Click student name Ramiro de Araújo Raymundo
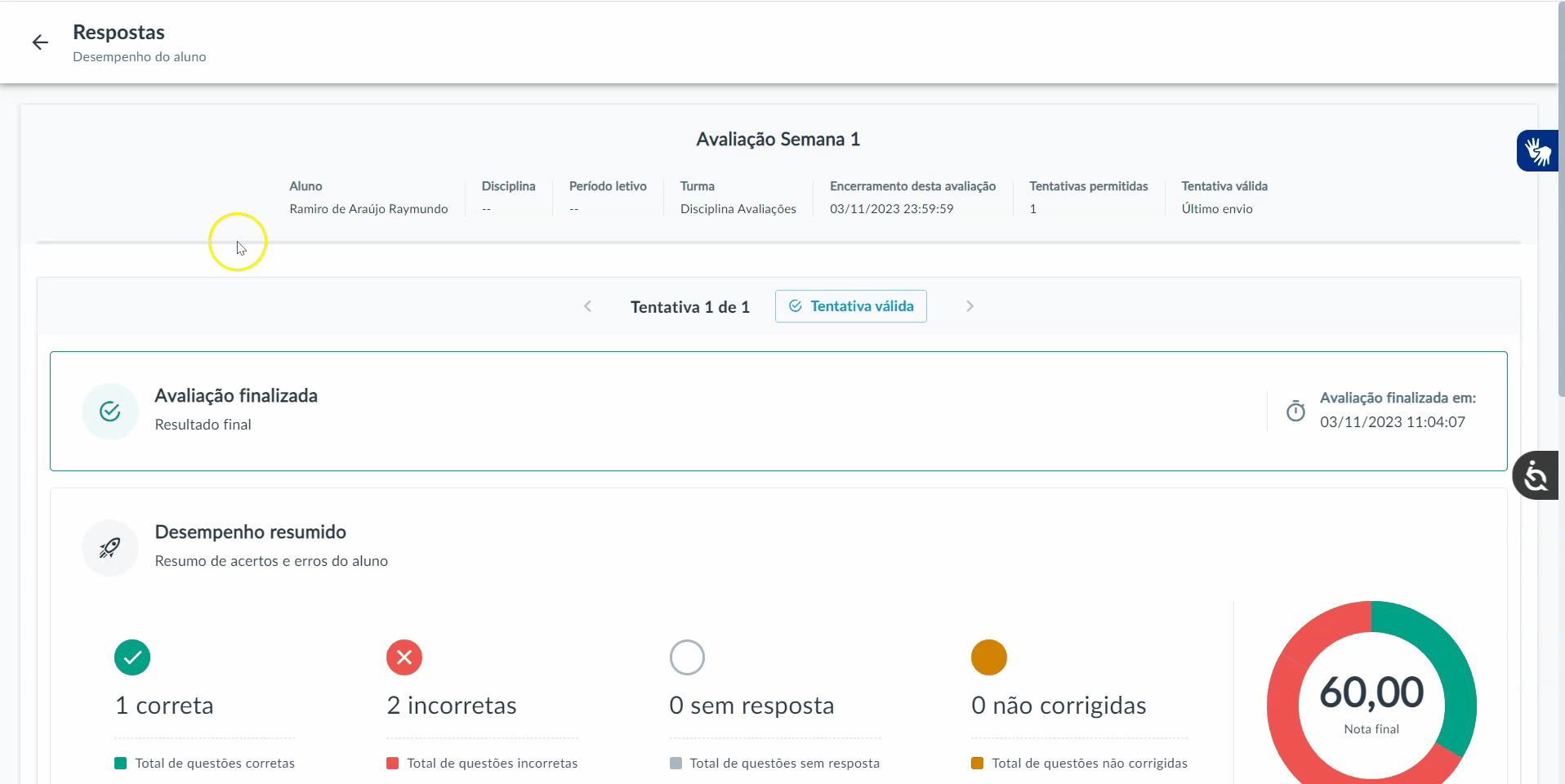1565x784 pixels. 368,209
